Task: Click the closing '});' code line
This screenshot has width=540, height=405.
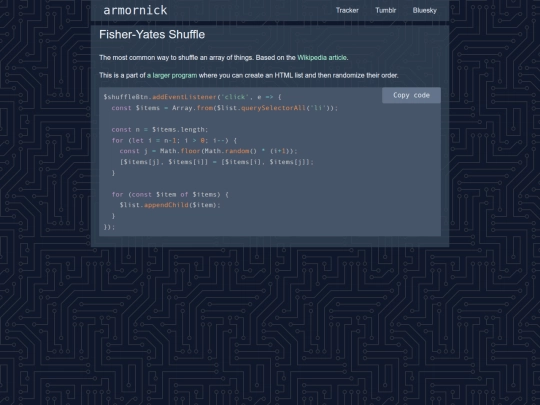Action: point(109,227)
